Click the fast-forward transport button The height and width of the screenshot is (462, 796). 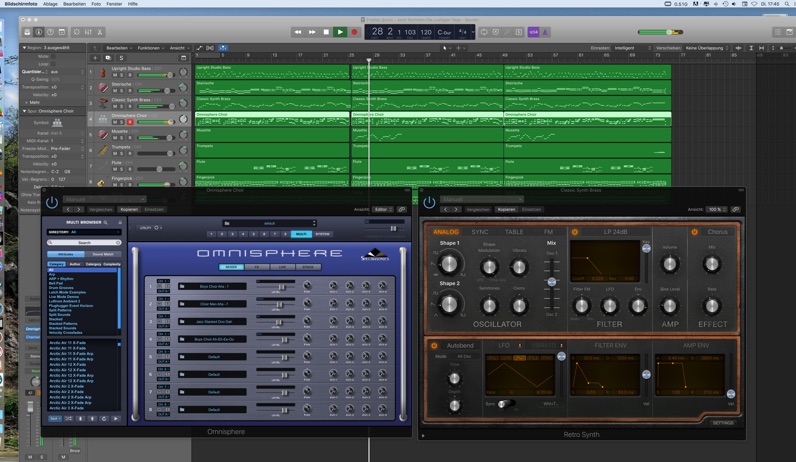pos(312,32)
